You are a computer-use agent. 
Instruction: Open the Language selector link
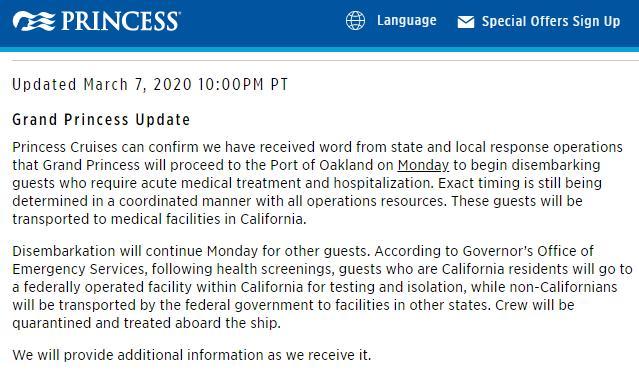click(407, 20)
